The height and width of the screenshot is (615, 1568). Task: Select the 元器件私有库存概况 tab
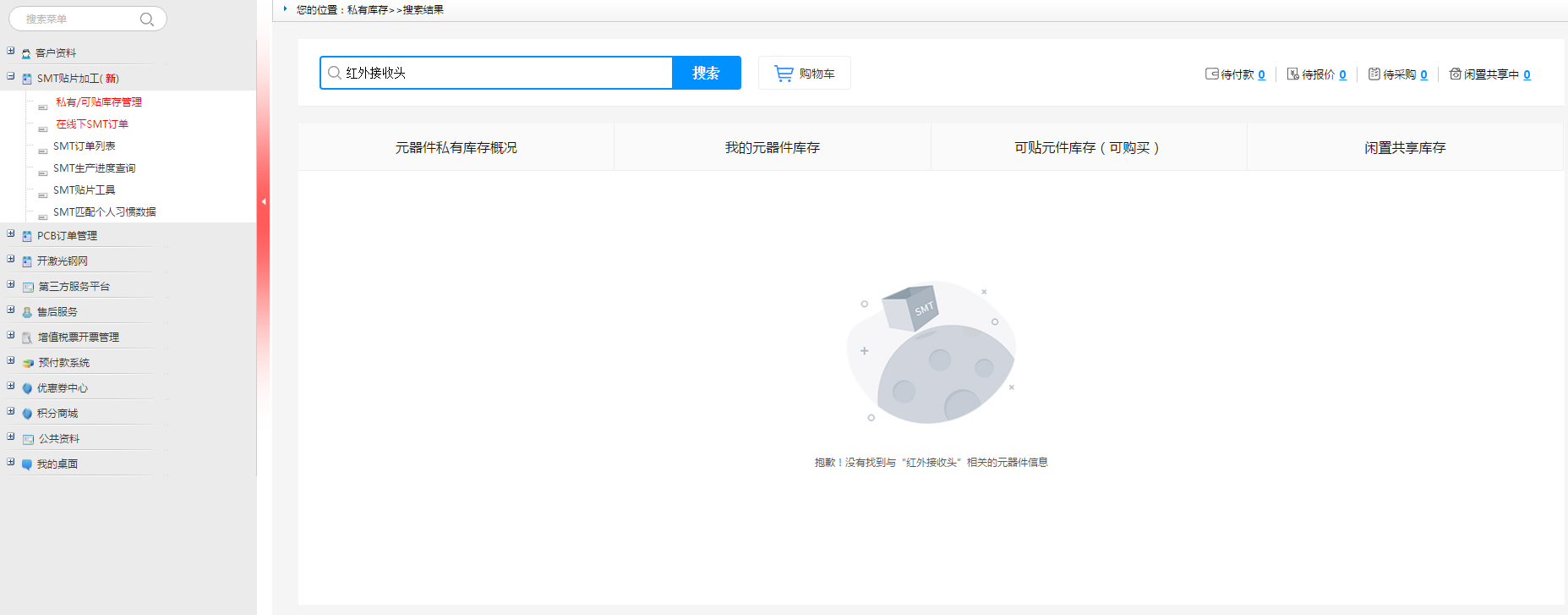tap(456, 147)
